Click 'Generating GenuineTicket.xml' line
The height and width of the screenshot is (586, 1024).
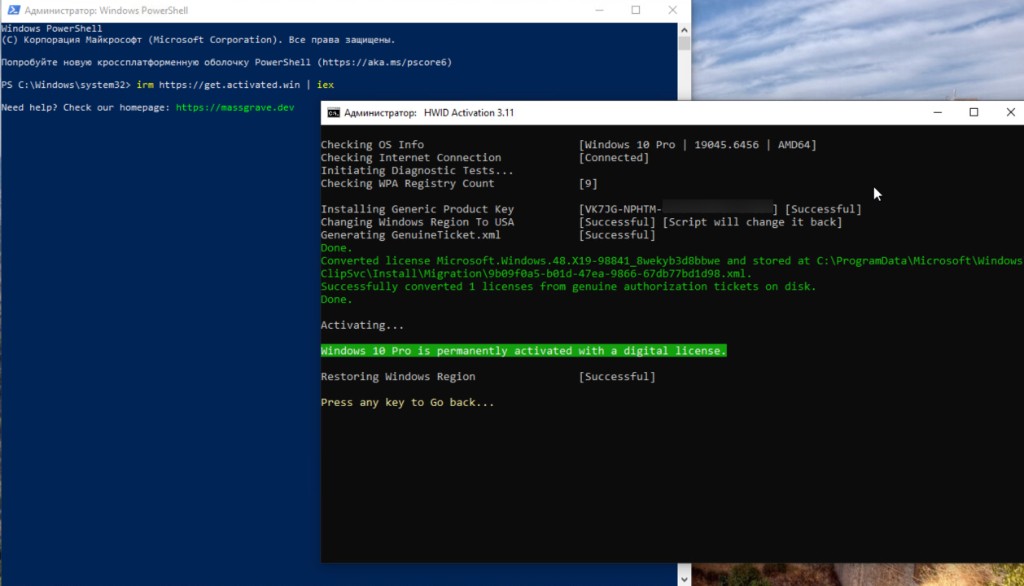click(410, 235)
